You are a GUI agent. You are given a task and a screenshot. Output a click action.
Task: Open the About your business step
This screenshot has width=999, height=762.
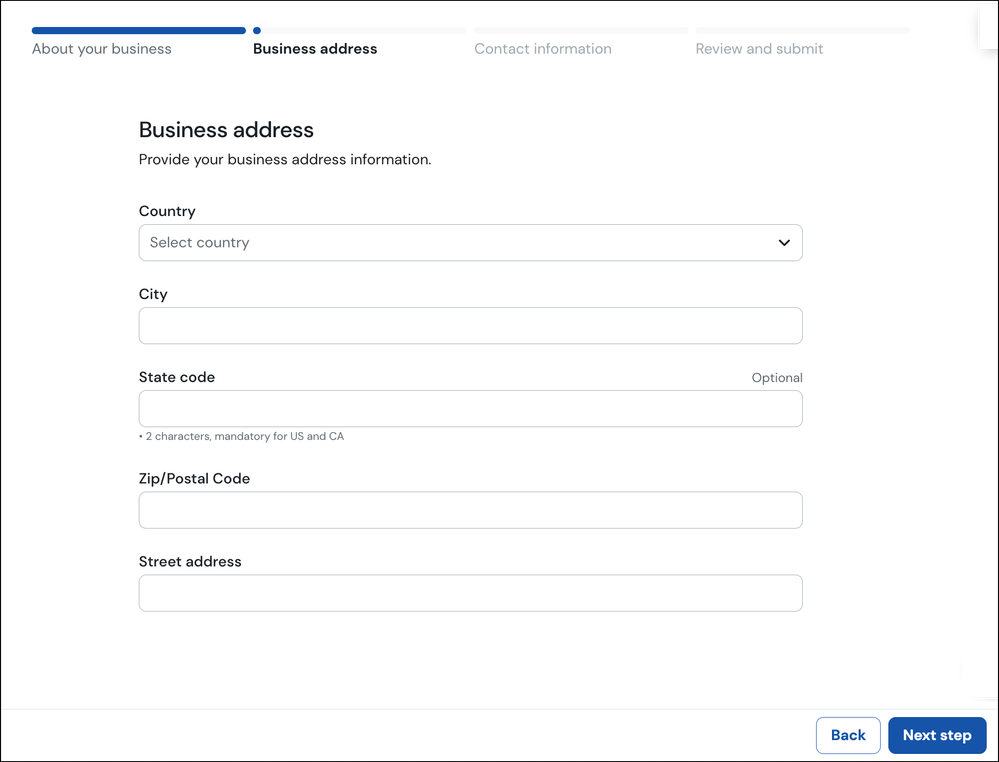point(102,49)
